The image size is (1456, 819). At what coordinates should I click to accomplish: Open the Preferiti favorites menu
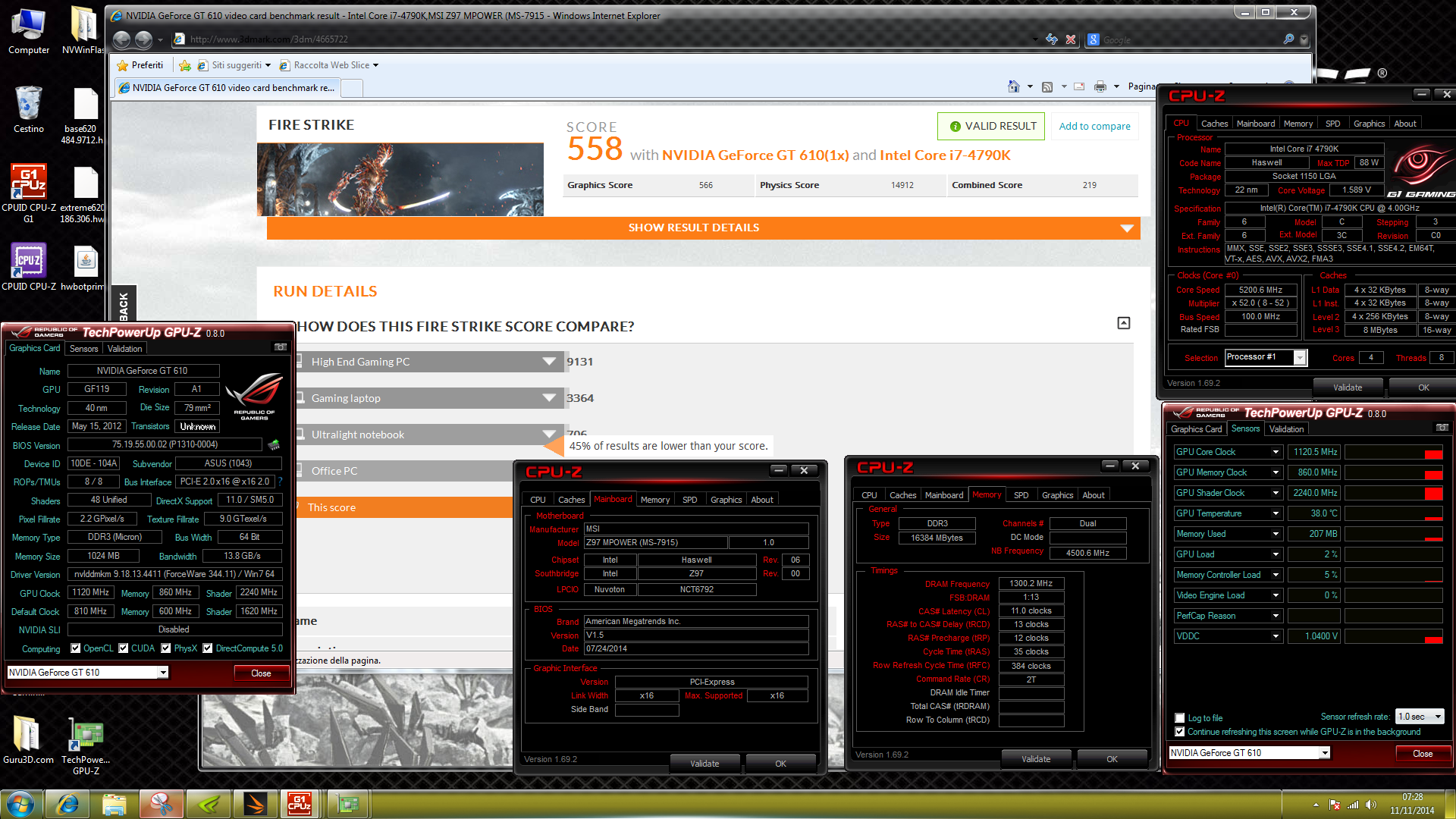pos(141,65)
